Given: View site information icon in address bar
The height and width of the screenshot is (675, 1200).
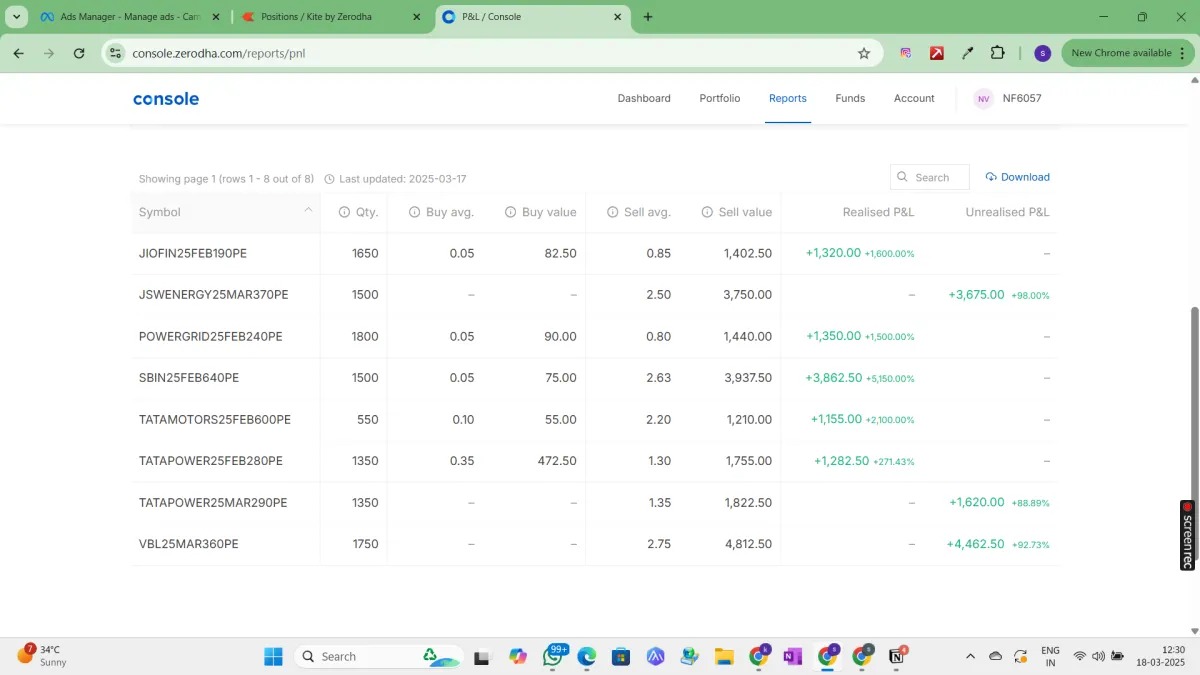Looking at the screenshot, I should pyautogui.click(x=115, y=53).
